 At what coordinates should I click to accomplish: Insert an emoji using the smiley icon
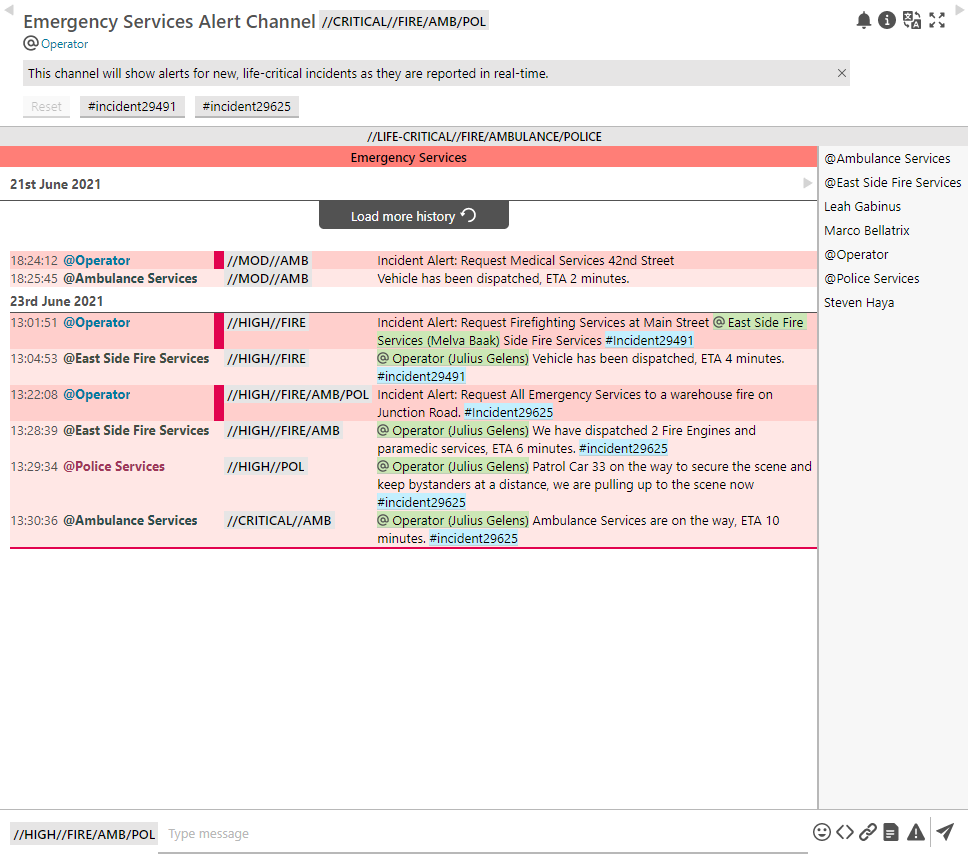pyautogui.click(x=822, y=832)
